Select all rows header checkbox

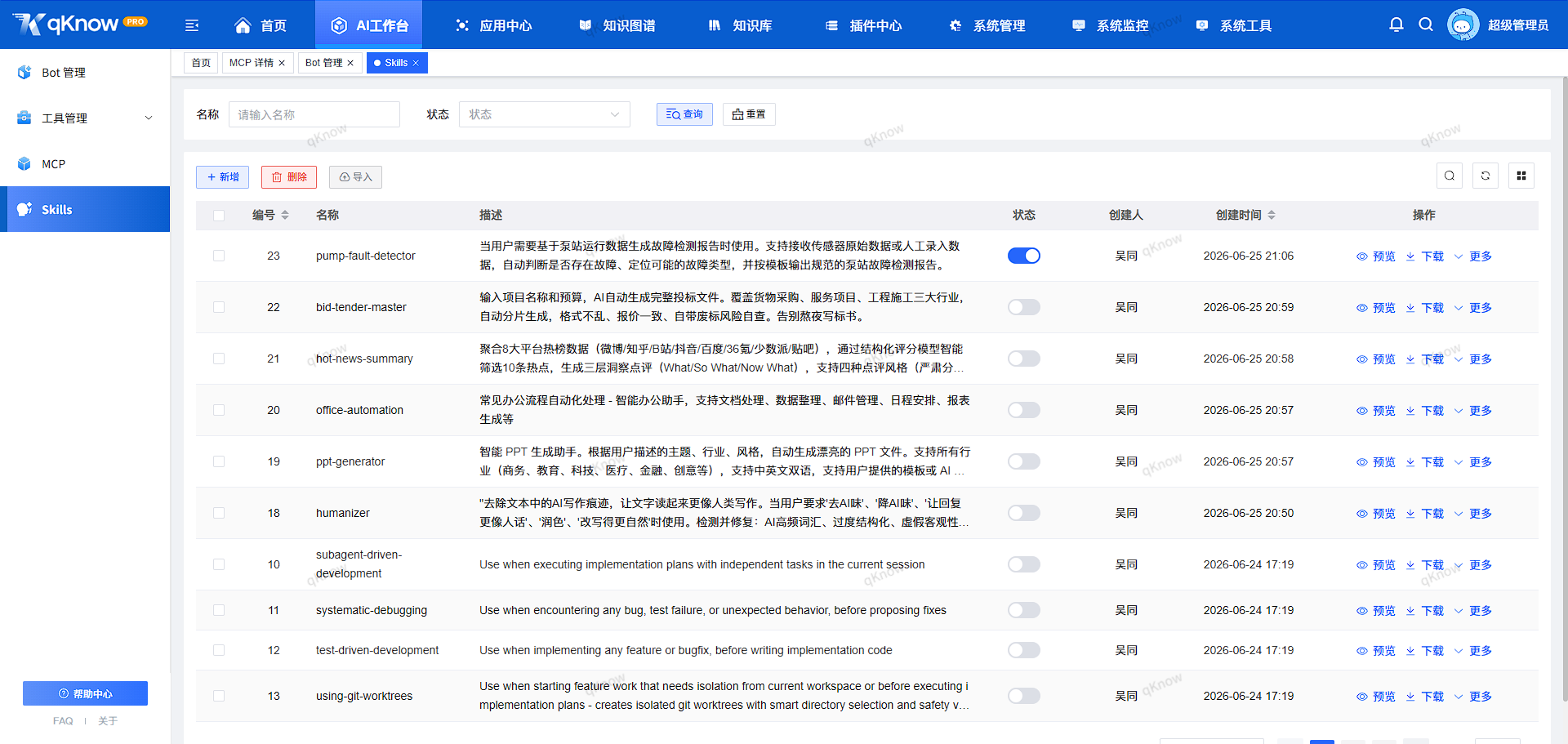(219, 216)
